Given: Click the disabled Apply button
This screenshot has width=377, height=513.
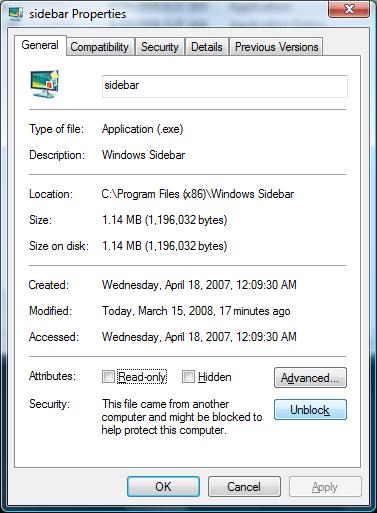Looking at the screenshot, I should click(325, 487).
